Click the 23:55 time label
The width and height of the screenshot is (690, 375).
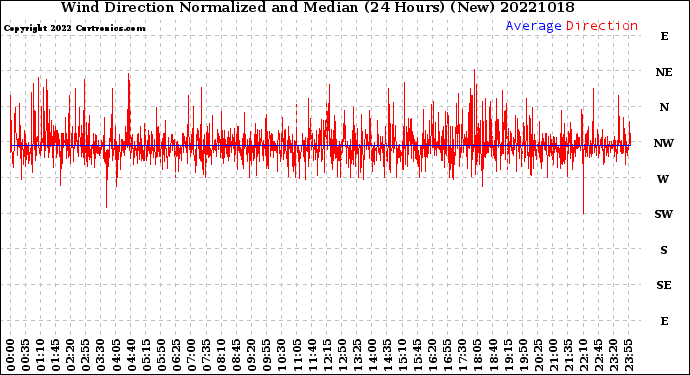pyautogui.click(x=628, y=355)
